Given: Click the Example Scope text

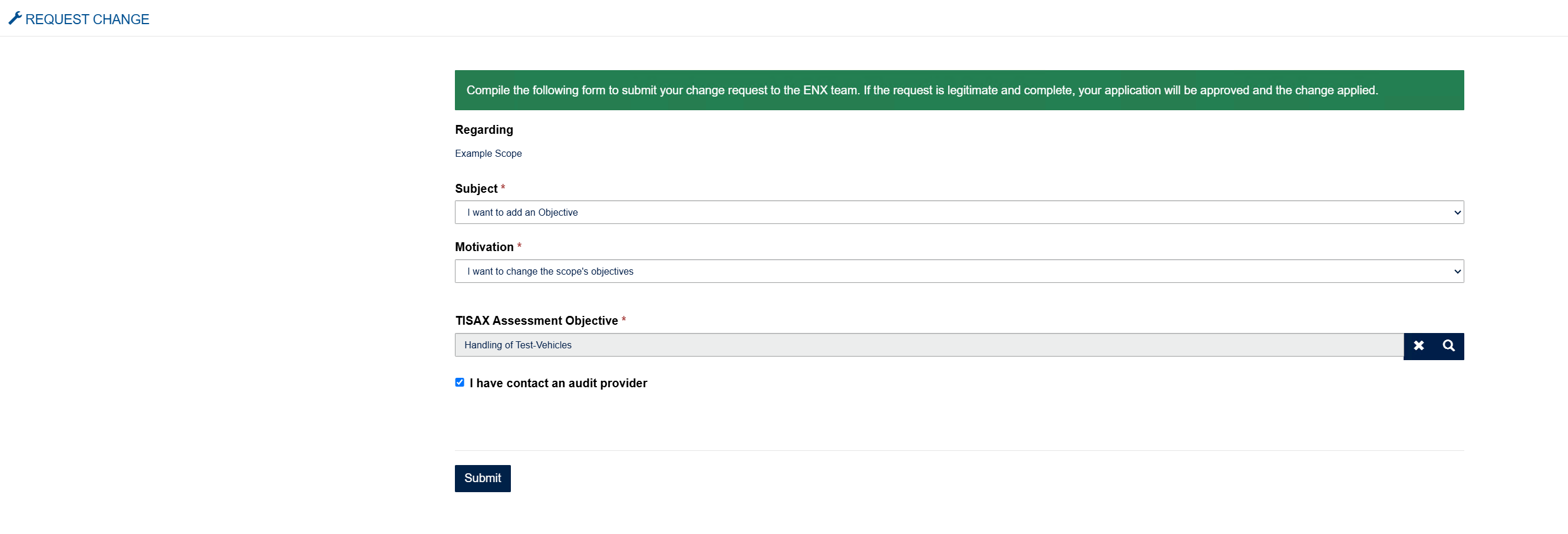Looking at the screenshot, I should tap(487, 153).
